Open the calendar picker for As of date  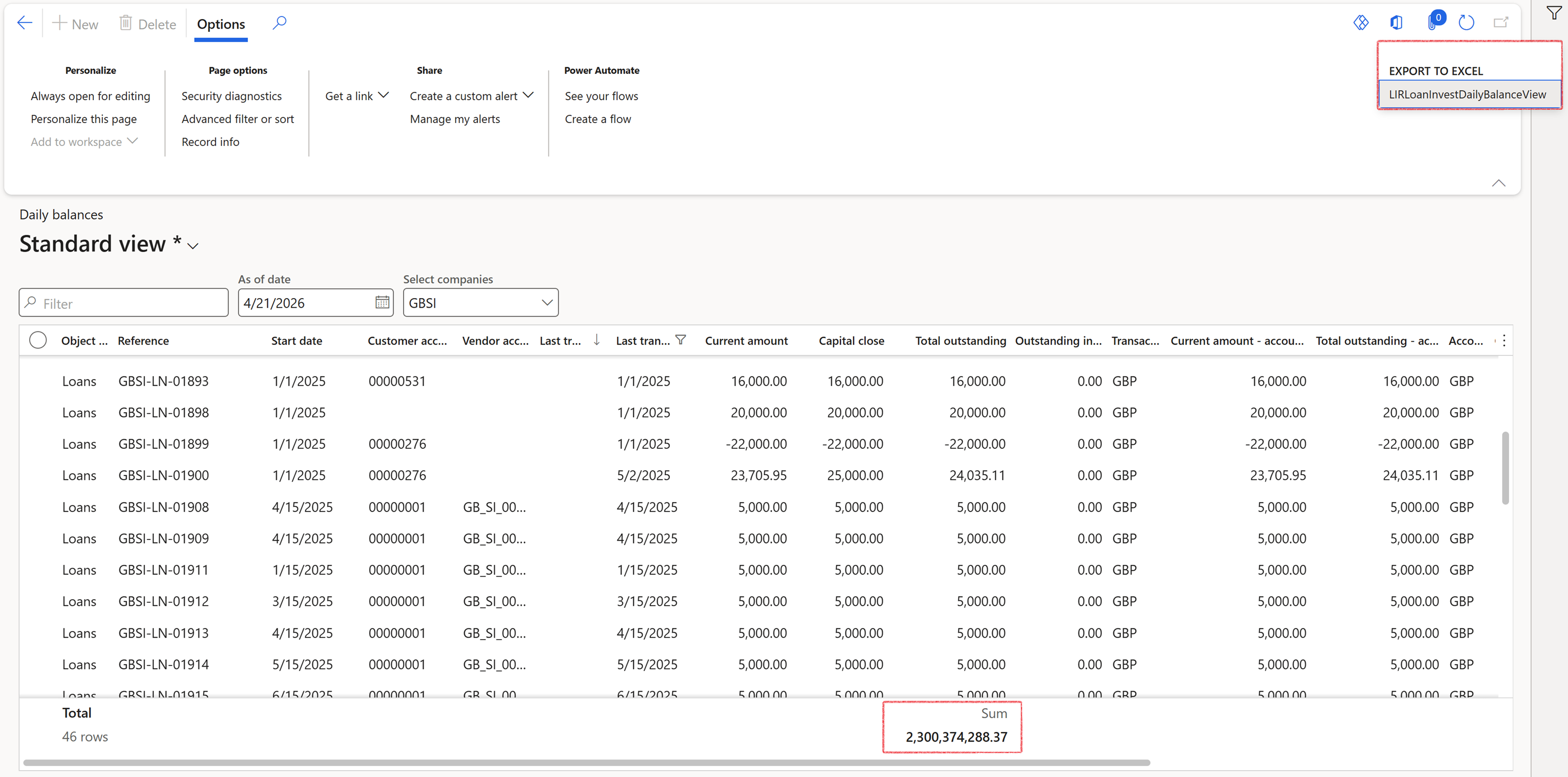click(x=381, y=302)
